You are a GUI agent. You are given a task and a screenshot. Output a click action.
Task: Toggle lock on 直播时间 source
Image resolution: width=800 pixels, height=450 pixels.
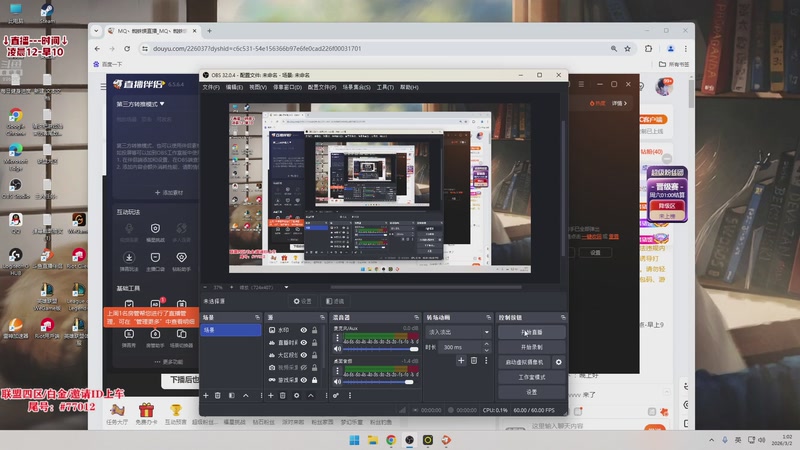[x=314, y=342]
